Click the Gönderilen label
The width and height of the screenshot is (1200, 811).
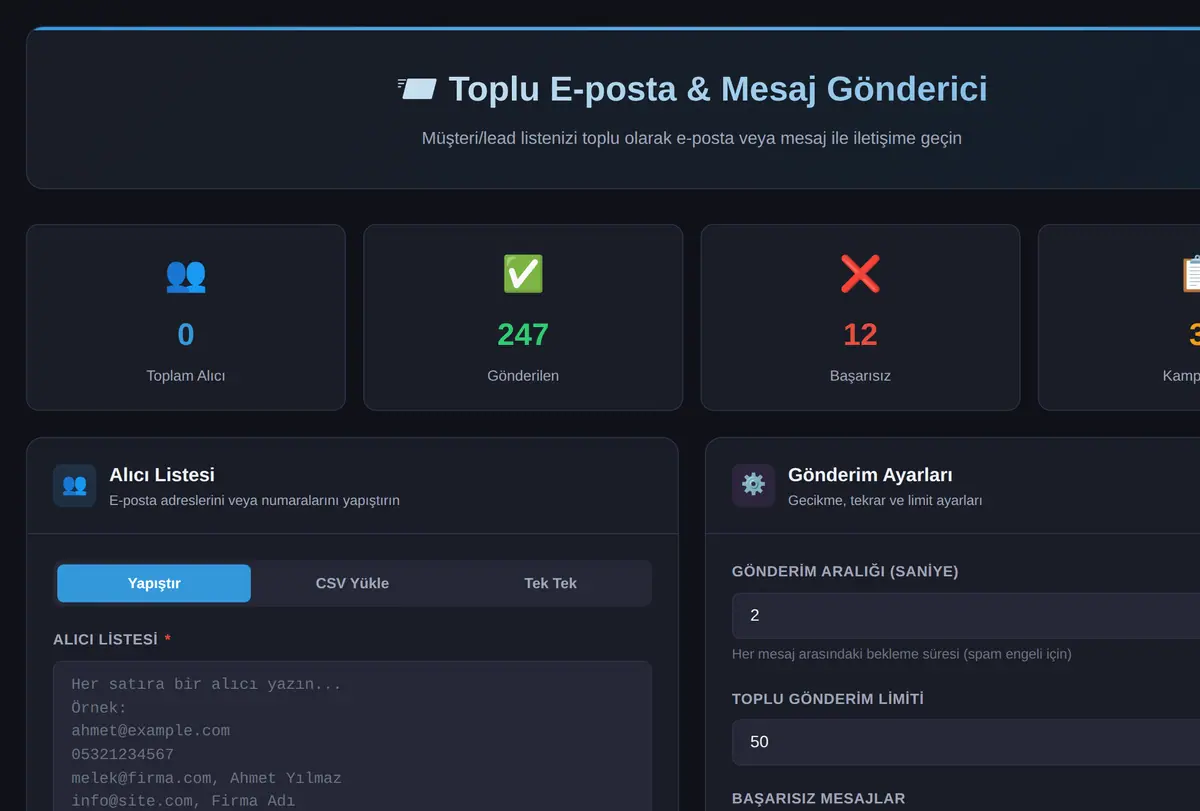pyautogui.click(x=523, y=376)
